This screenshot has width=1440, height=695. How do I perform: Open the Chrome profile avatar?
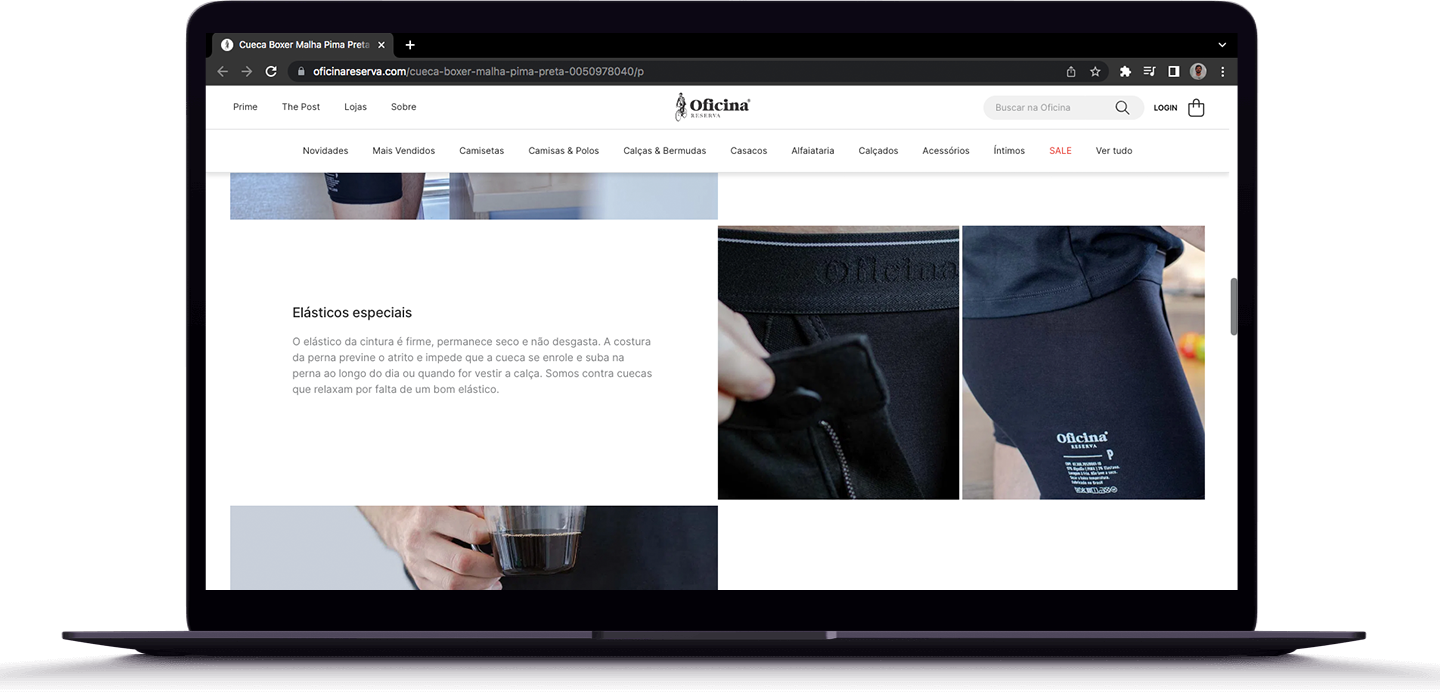coord(1198,72)
